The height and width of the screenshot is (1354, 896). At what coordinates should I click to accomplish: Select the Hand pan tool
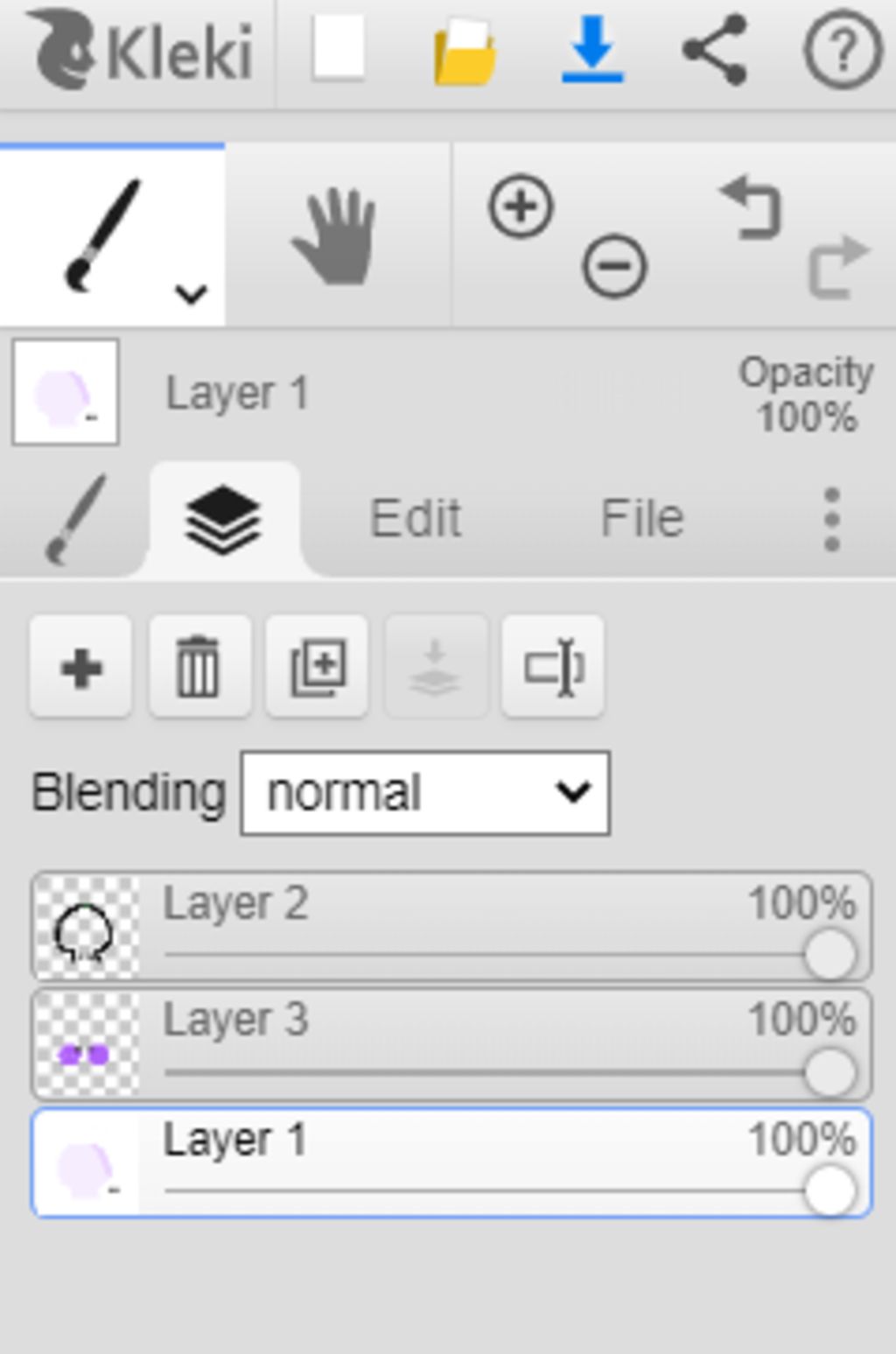point(336,236)
